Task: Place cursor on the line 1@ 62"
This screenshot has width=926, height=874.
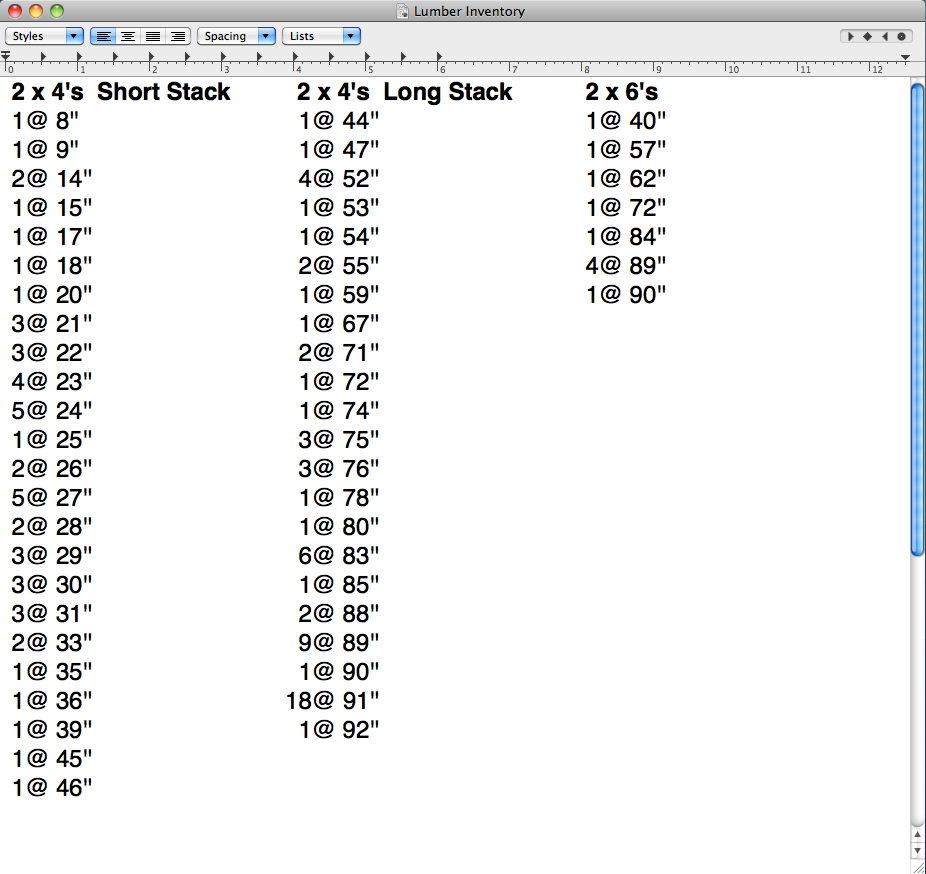Action: tap(626, 179)
